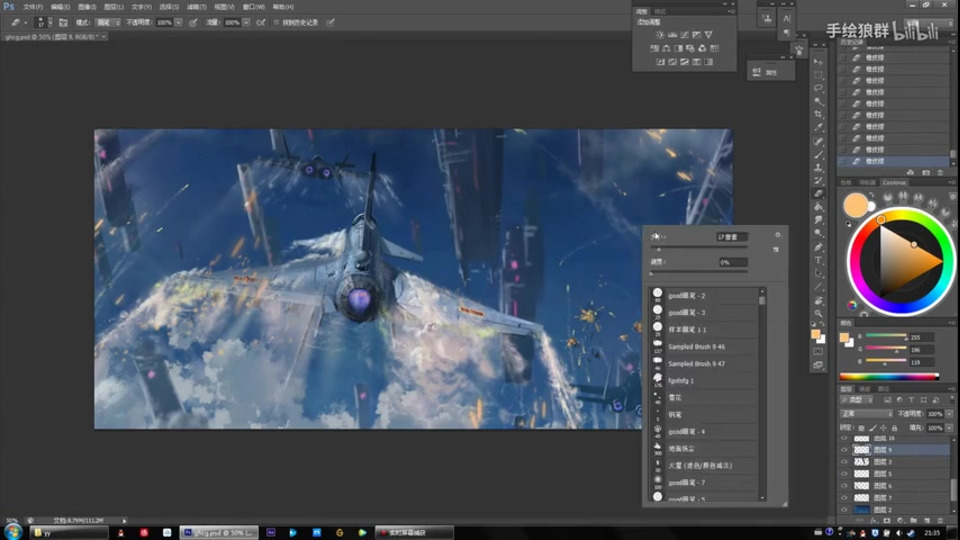
Task: Change screen mode at the toolbox bottom
Action: tap(819, 365)
